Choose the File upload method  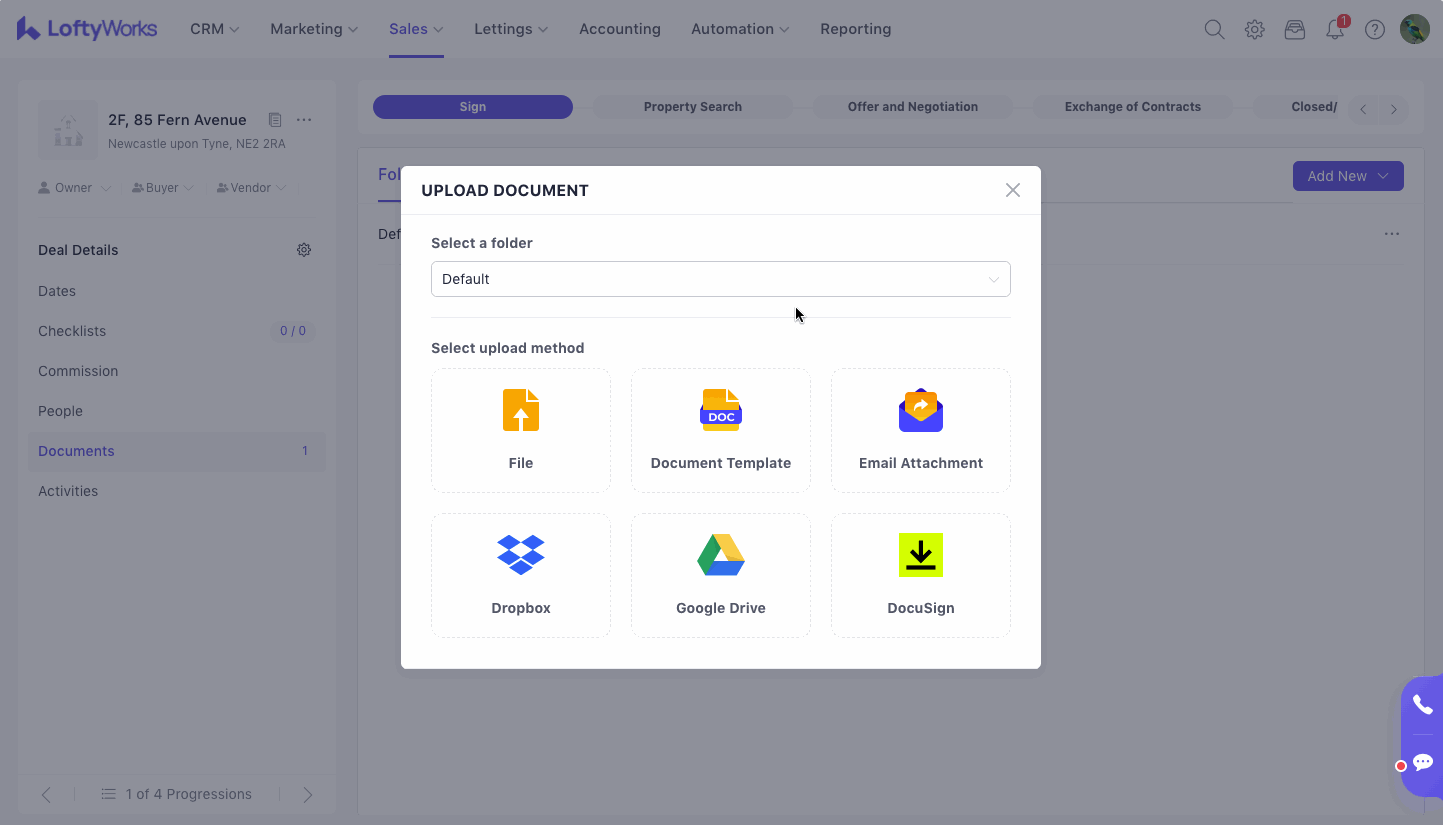tap(520, 430)
